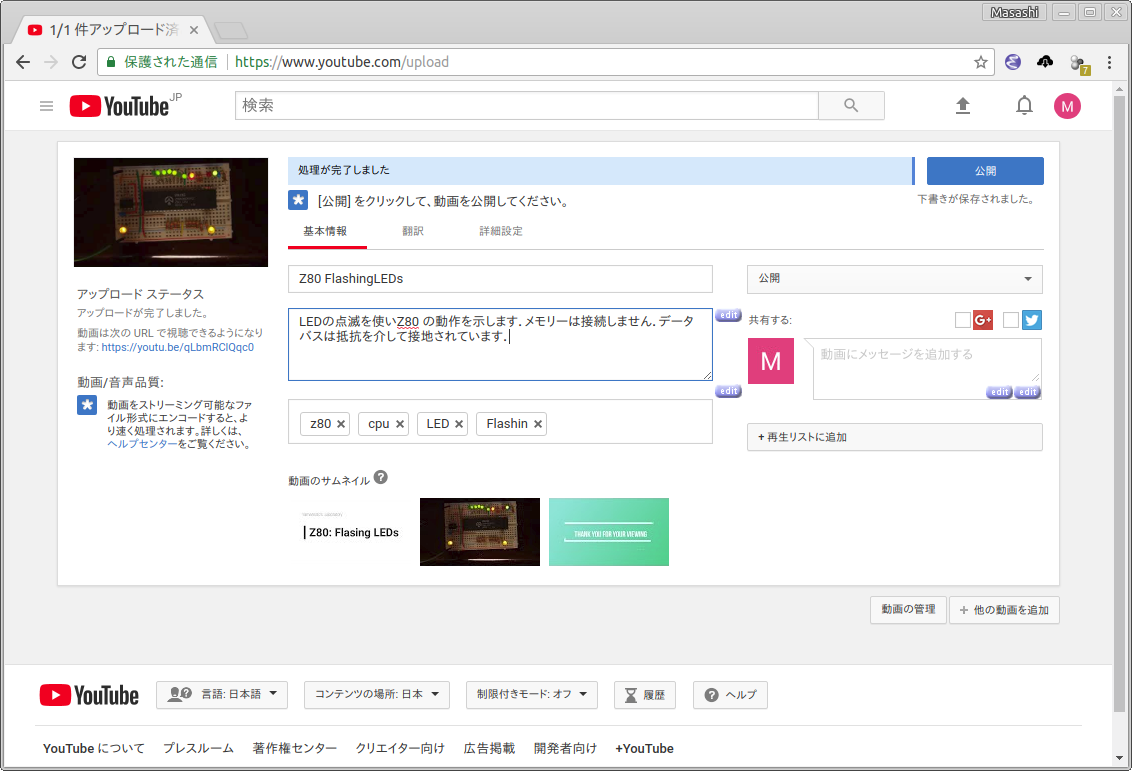
Task: Remove the Flashin tag
Action: [x=538, y=424]
